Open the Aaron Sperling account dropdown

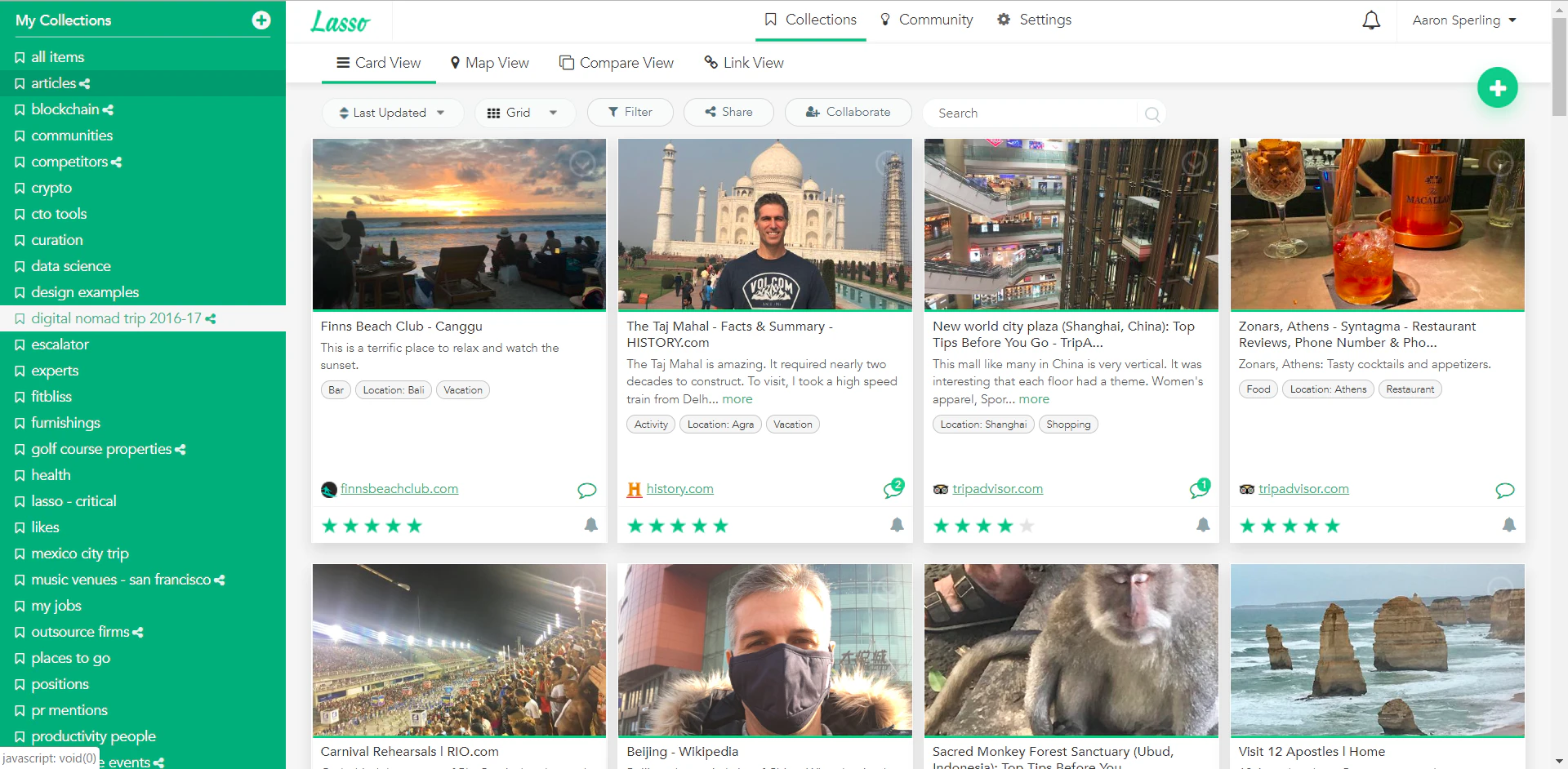pos(1463,20)
